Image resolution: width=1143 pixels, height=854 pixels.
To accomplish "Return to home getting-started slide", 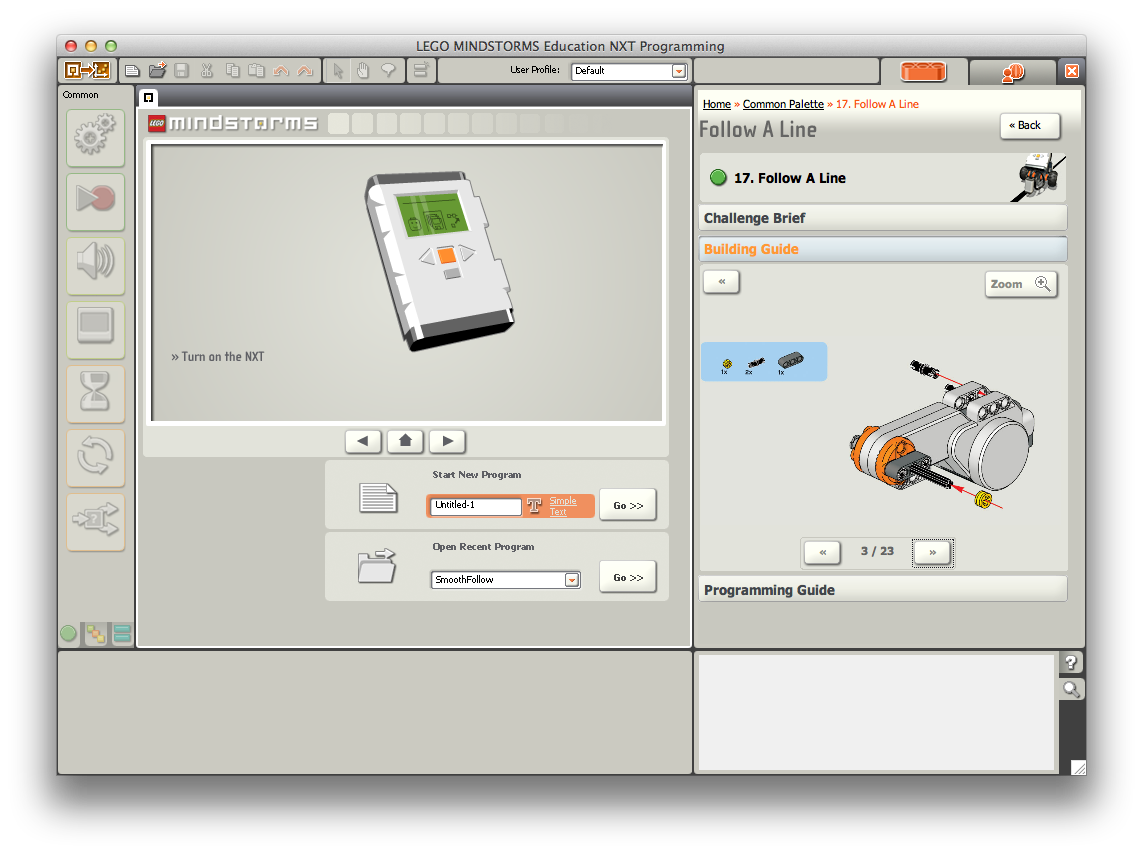I will tap(405, 441).
